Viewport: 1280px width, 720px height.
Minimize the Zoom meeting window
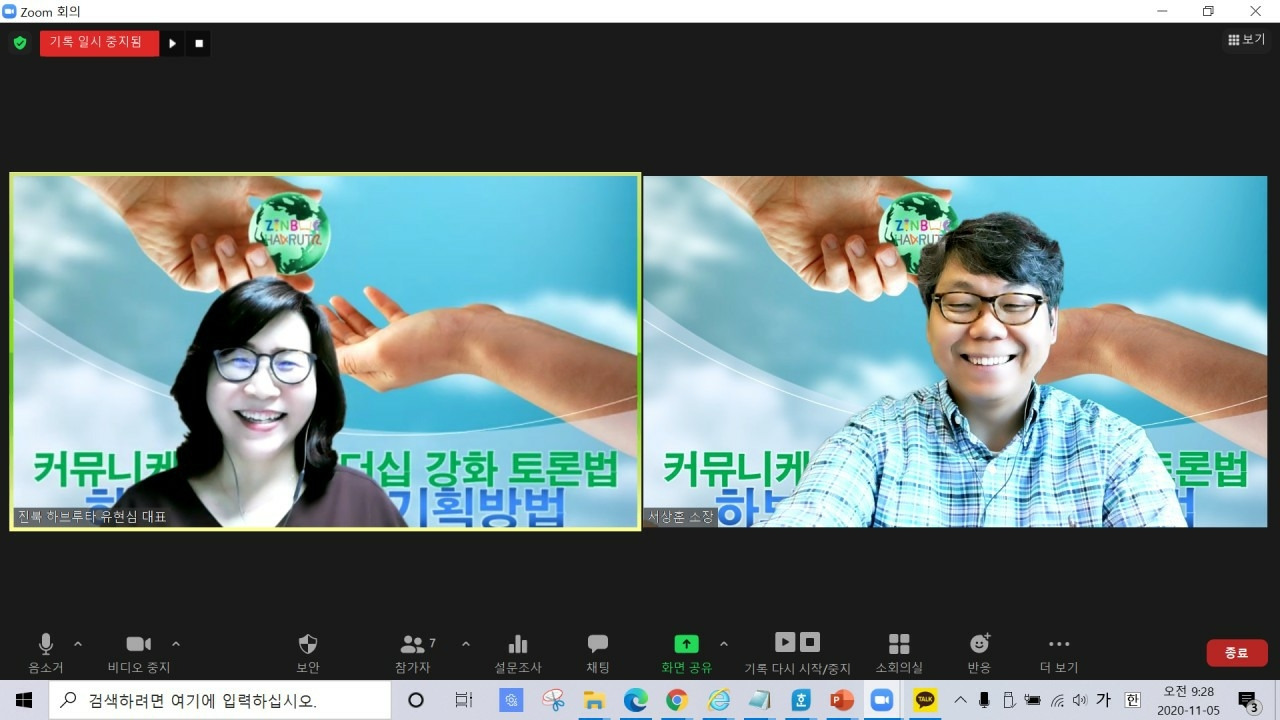1161,11
